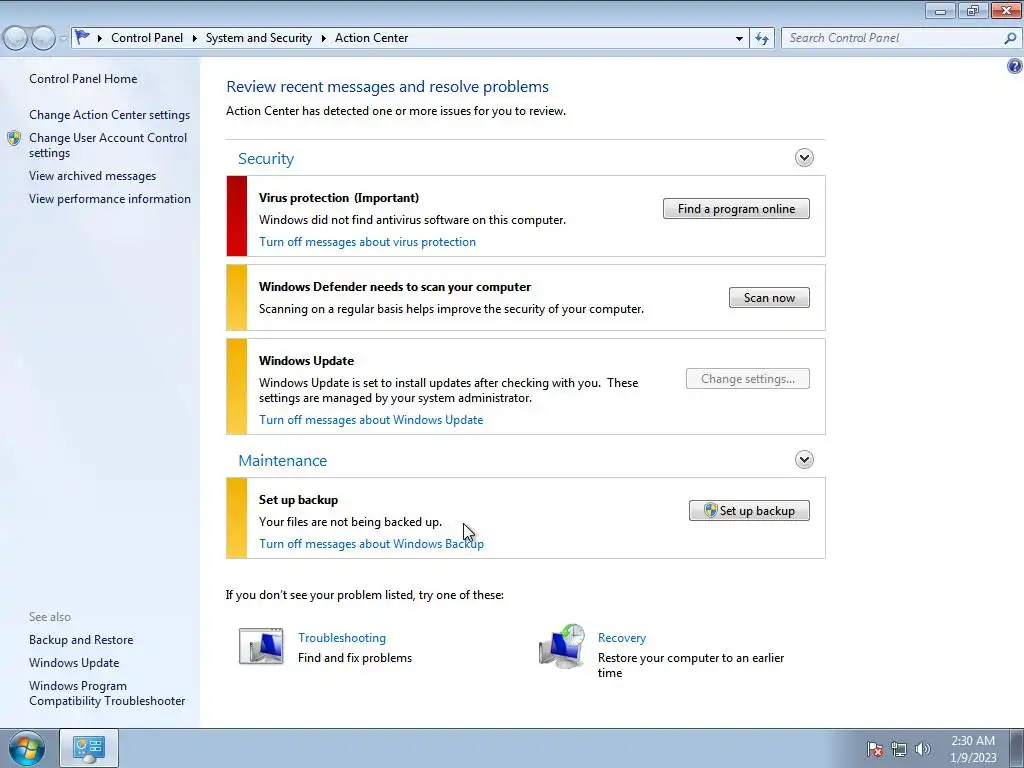Click the bold Windows Update title
Image resolution: width=1024 pixels, height=768 pixels.
point(306,360)
